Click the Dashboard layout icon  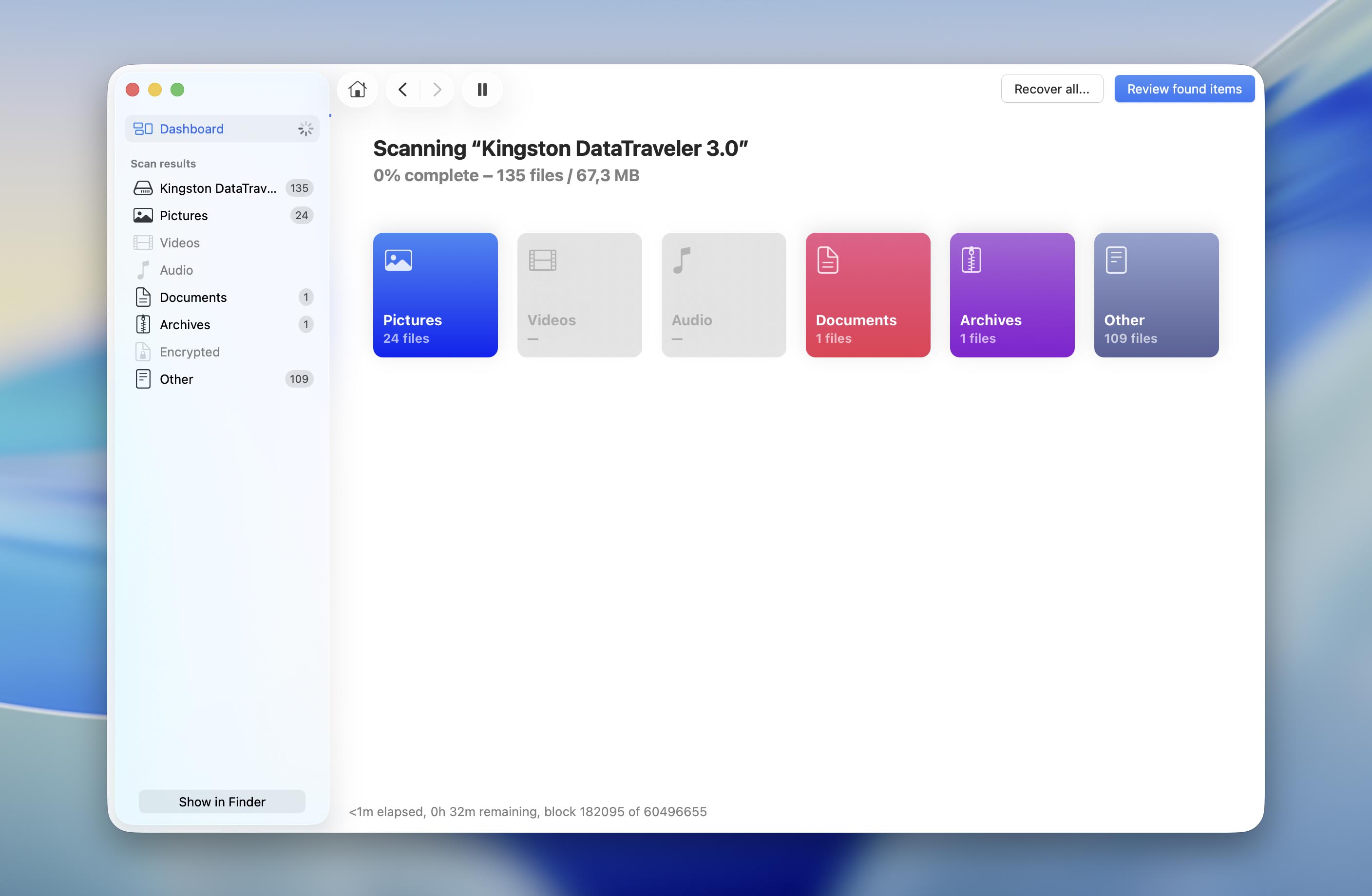tap(143, 129)
